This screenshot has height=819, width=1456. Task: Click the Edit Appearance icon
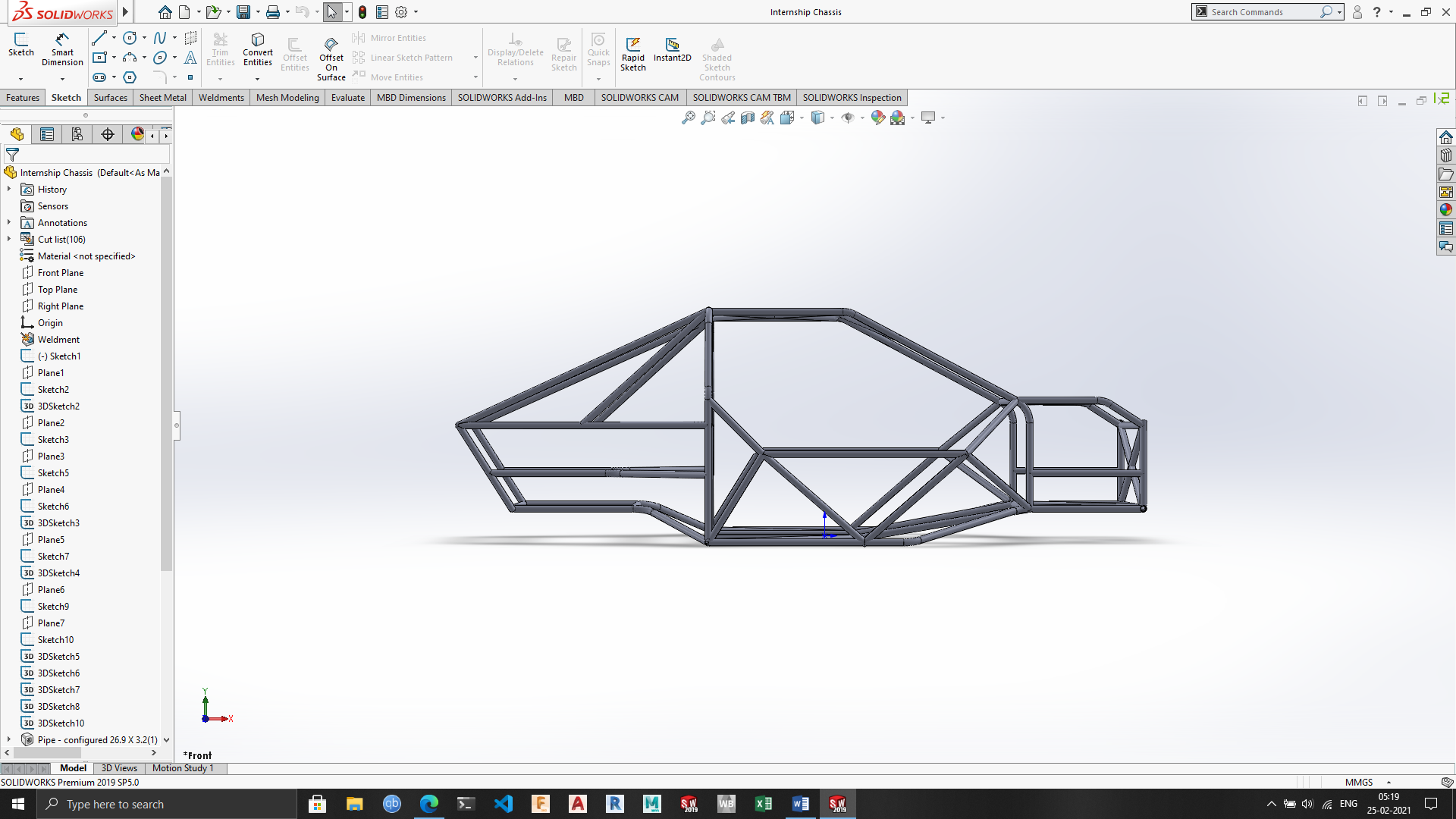[877, 118]
